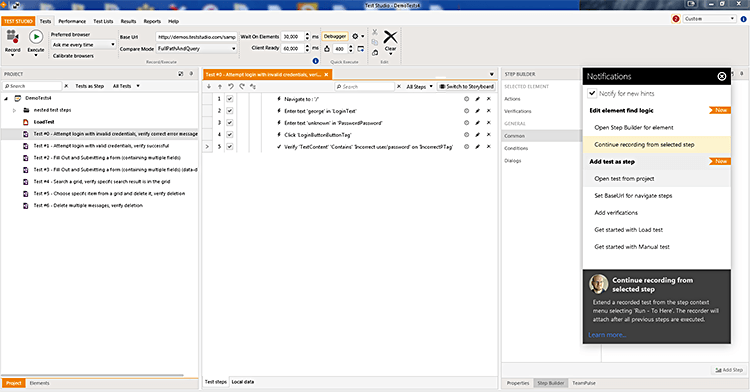Click the move step up arrow icon
Viewport: 750px width, 392px height.
[220, 87]
